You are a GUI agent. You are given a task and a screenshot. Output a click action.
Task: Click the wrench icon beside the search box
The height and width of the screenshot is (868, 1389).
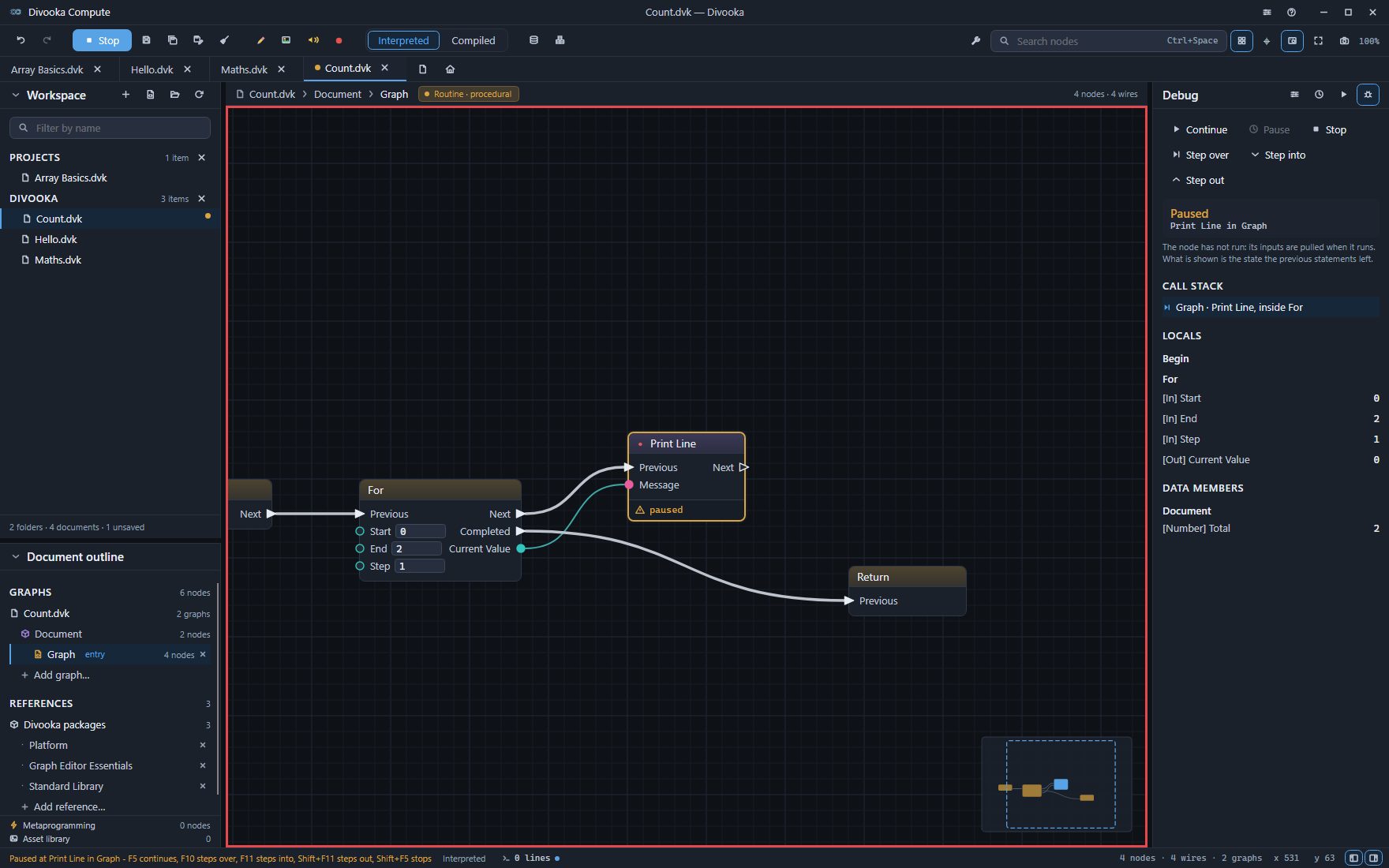(x=975, y=41)
